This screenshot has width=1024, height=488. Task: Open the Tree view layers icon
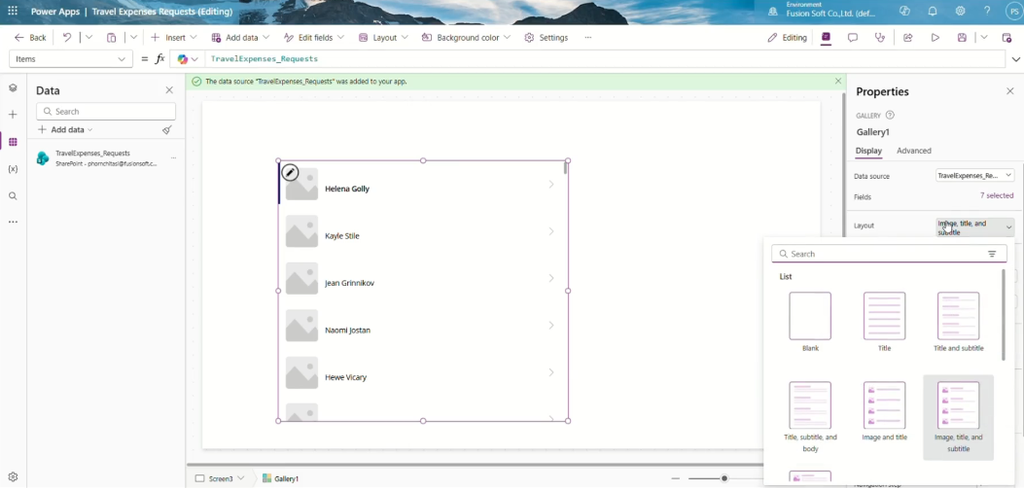pyautogui.click(x=12, y=88)
